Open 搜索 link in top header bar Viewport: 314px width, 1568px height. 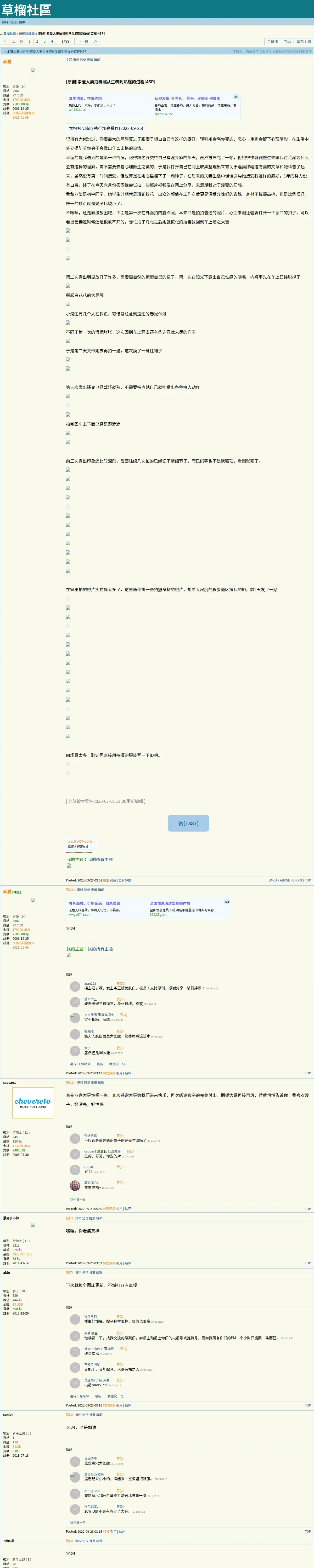[x=22, y=22]
